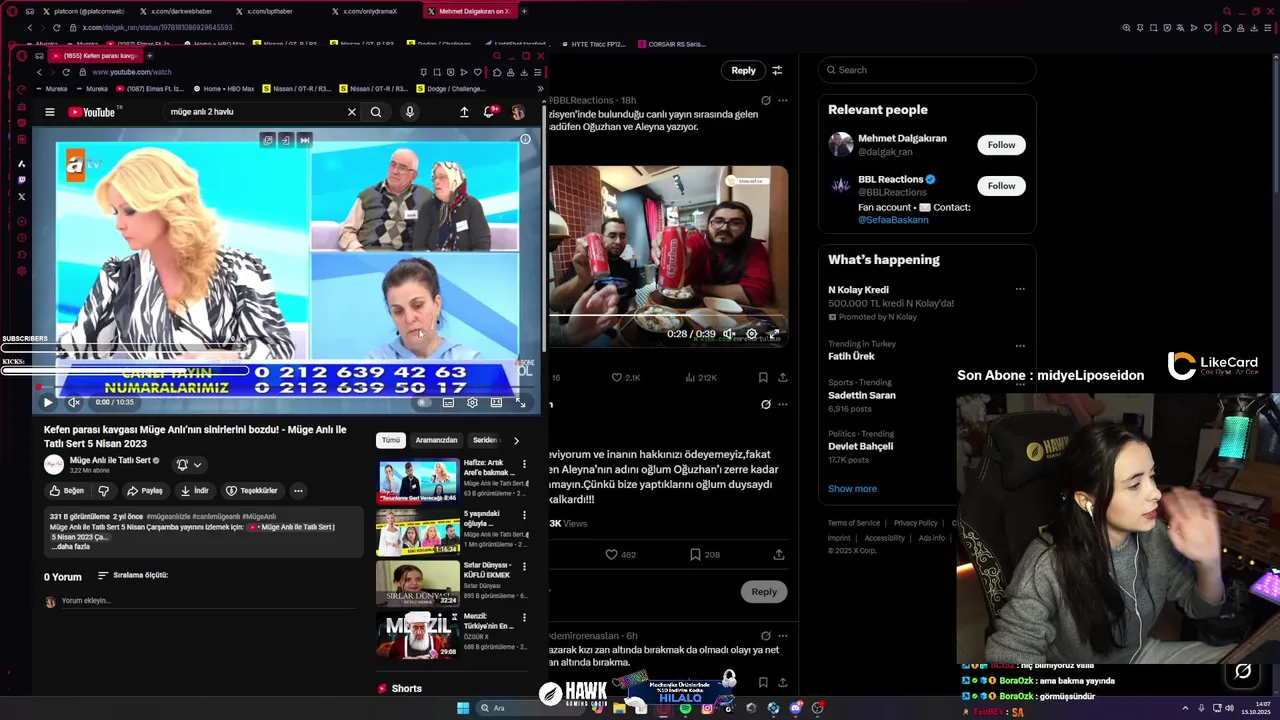Open options for Menzil video suggestion
Viewport: 1280px width, 720px height.
click(x=524, y=619)
